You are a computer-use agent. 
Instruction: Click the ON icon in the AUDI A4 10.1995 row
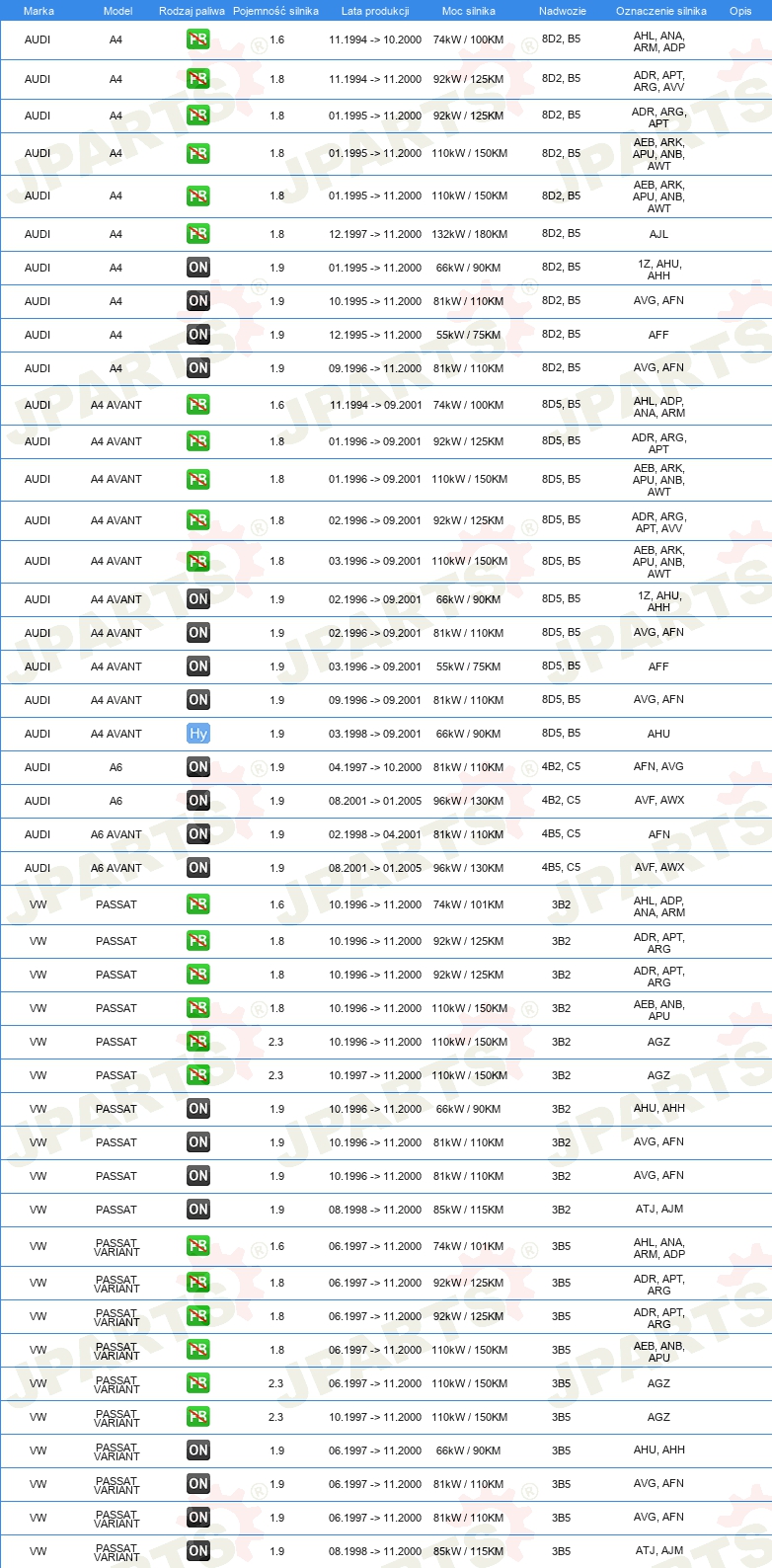(x=198, y=301)
